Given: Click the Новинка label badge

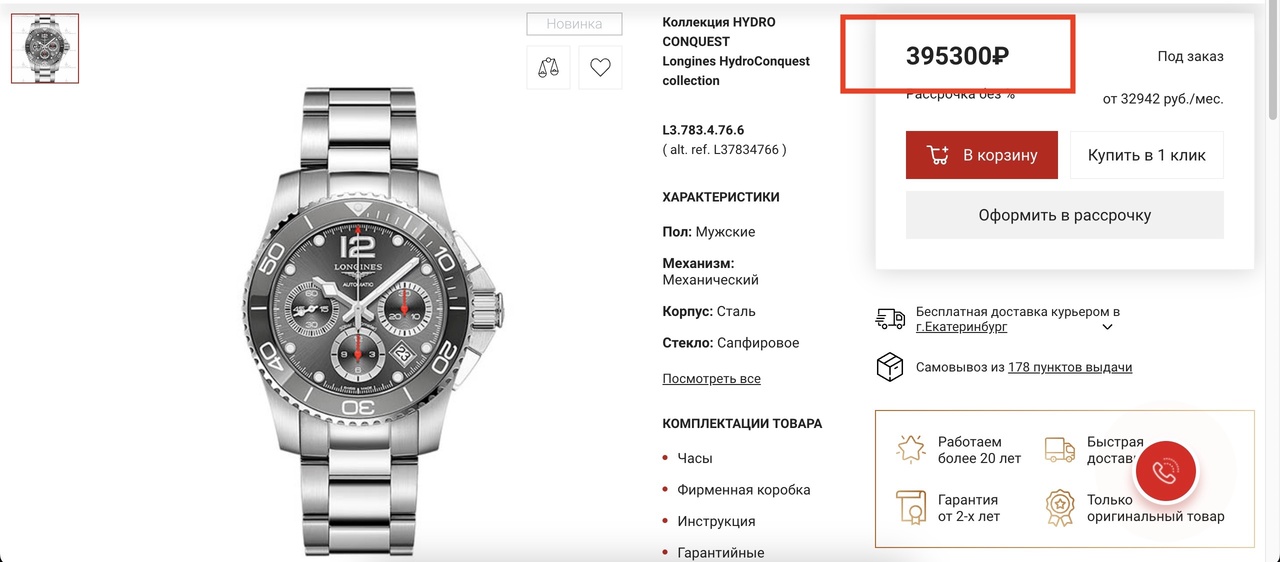Looking at the screenshot, I should click(x=575, y=24).
